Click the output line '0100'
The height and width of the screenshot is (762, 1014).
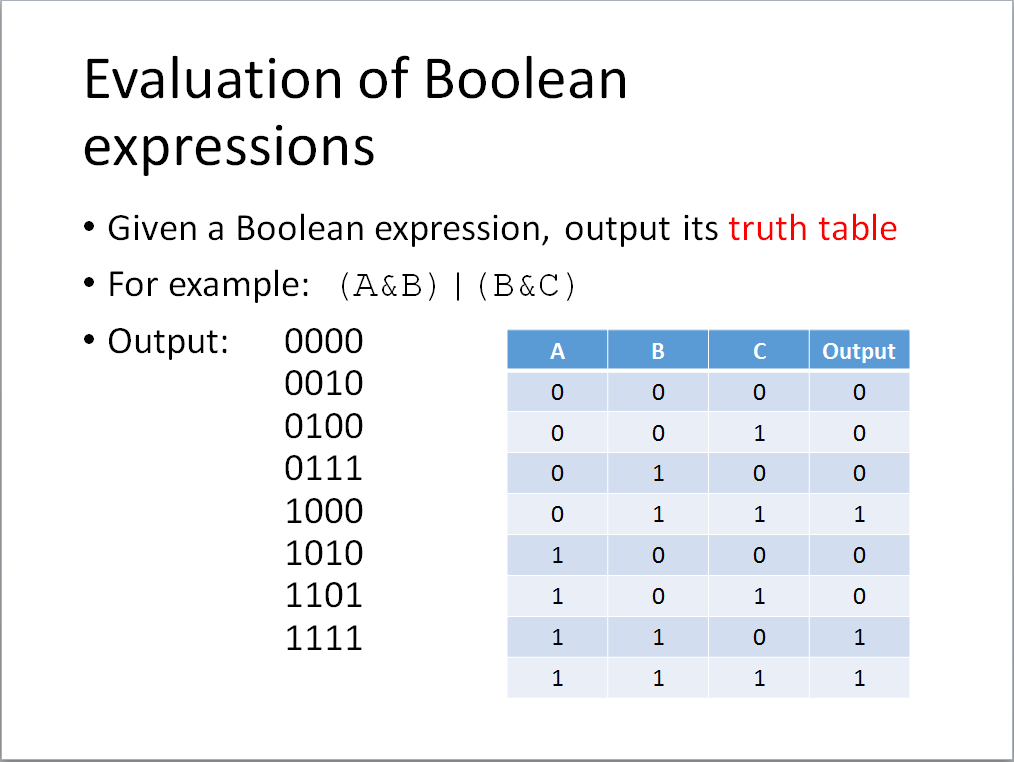[324, 427]
